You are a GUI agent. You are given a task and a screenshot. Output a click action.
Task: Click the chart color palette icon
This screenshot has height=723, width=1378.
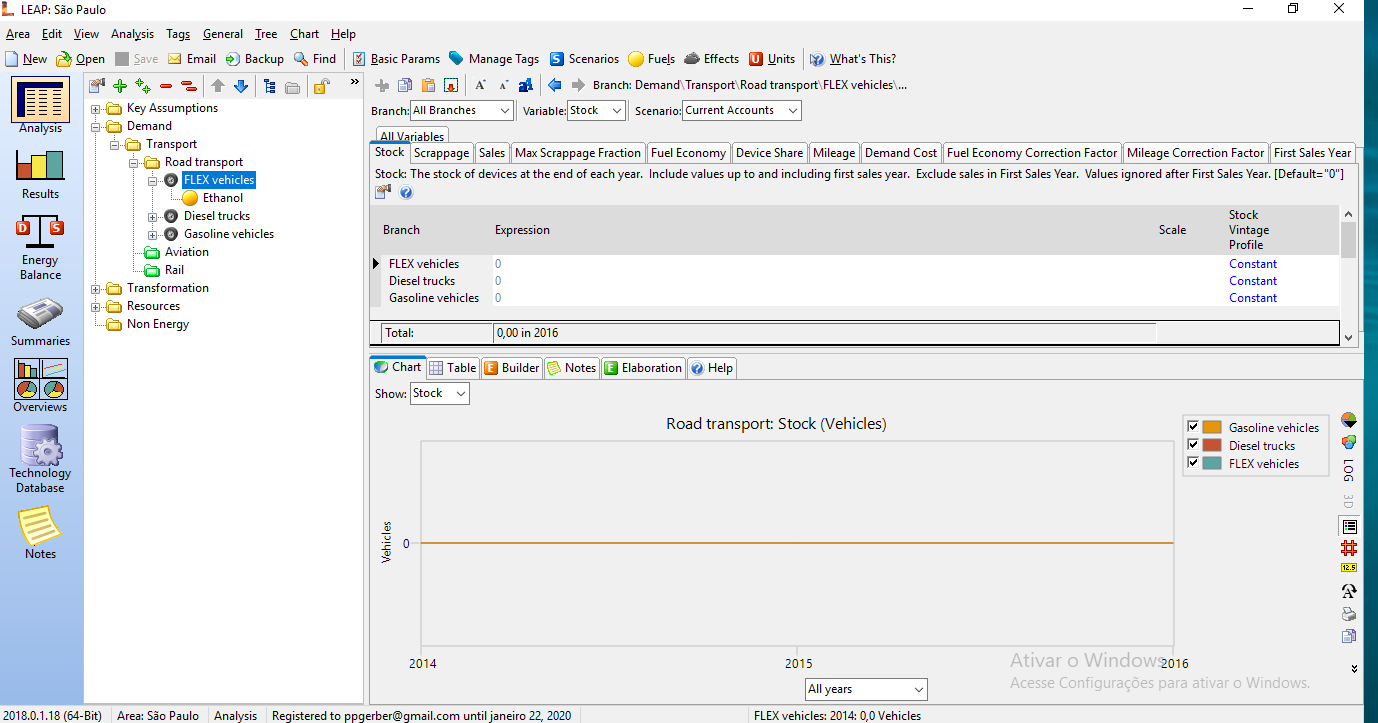click(1349, 442)
